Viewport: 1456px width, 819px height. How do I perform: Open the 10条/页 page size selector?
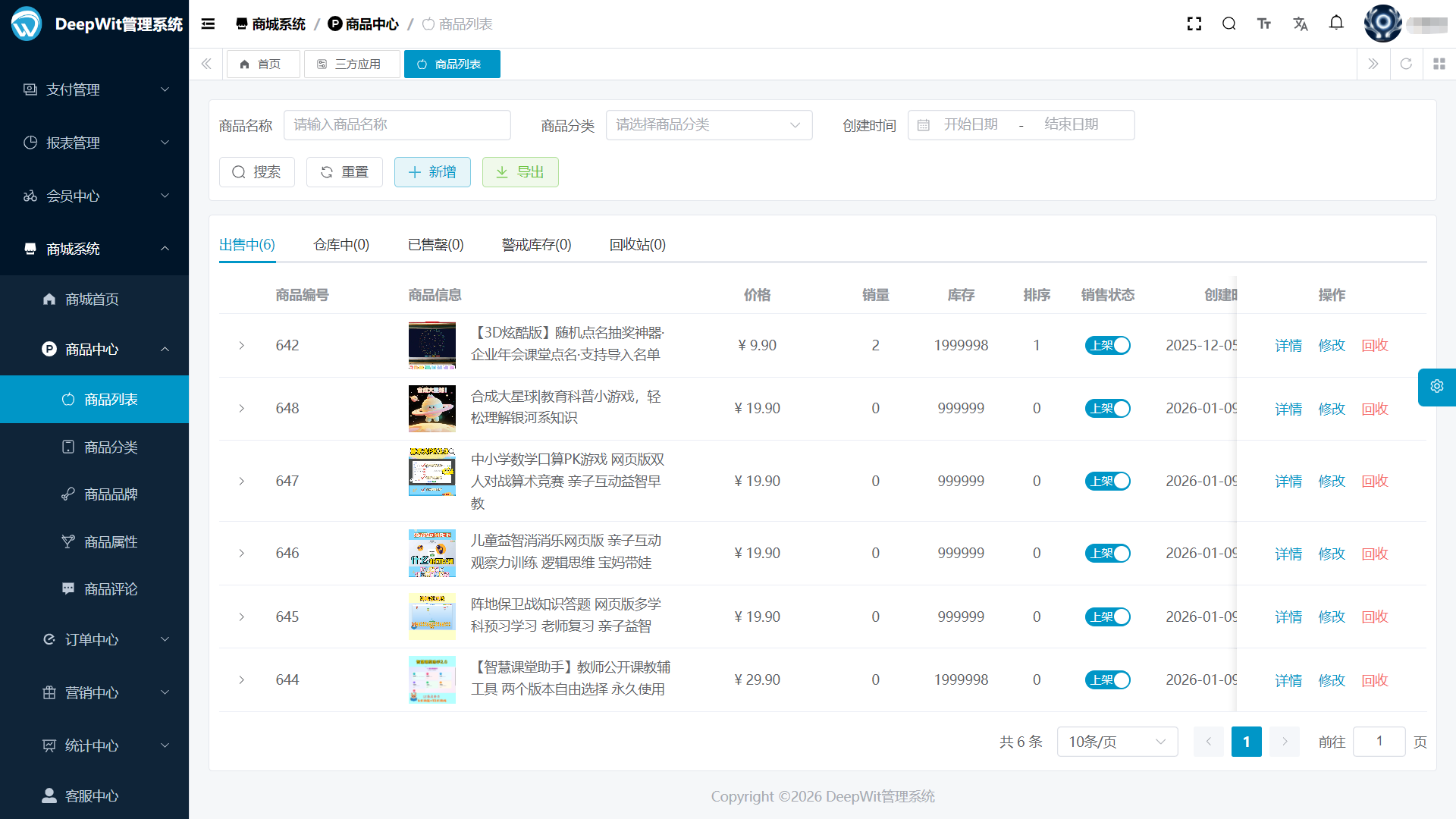click(1117, 742)
